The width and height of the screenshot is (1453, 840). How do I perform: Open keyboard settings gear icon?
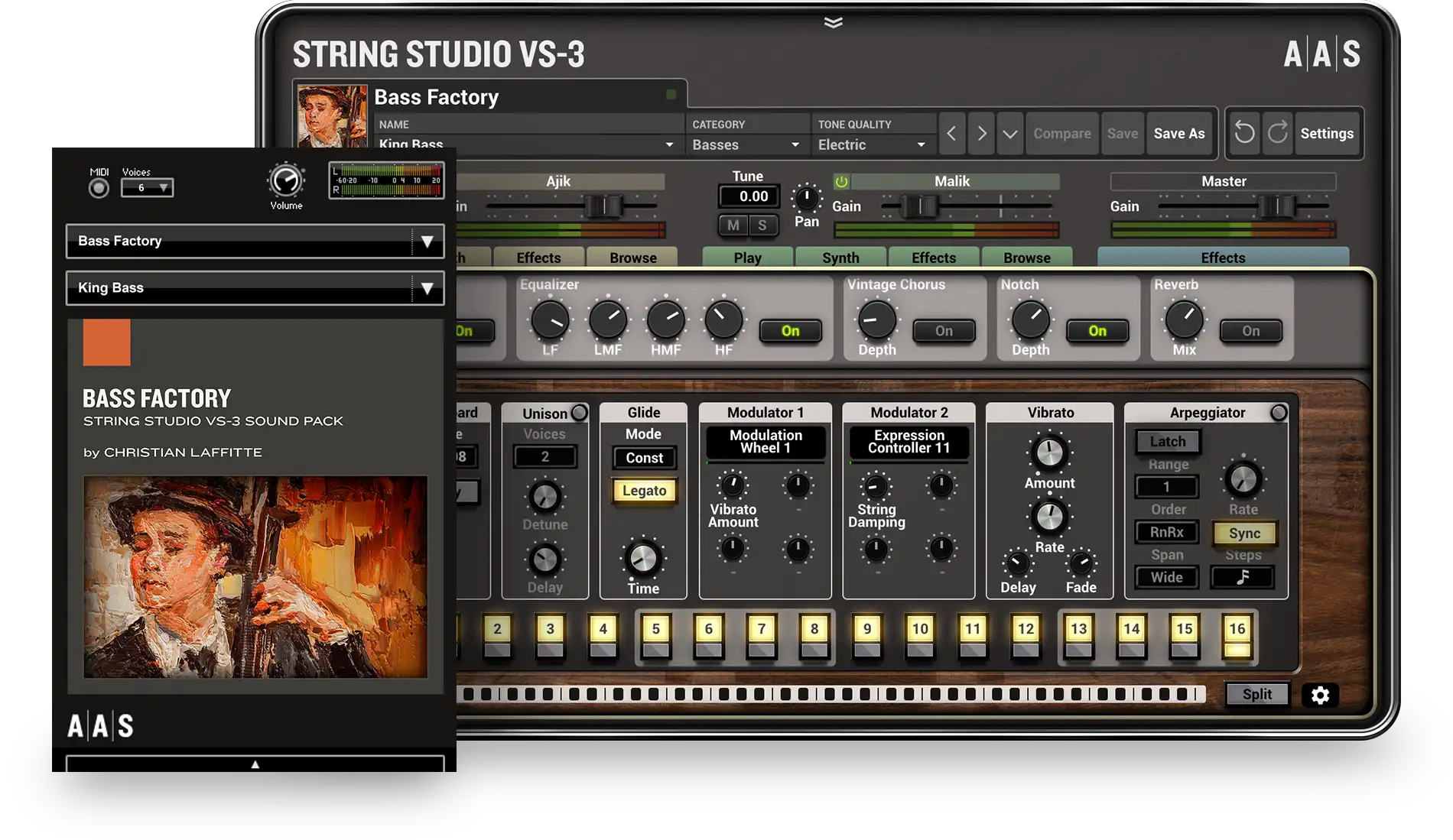[1320, 695]
